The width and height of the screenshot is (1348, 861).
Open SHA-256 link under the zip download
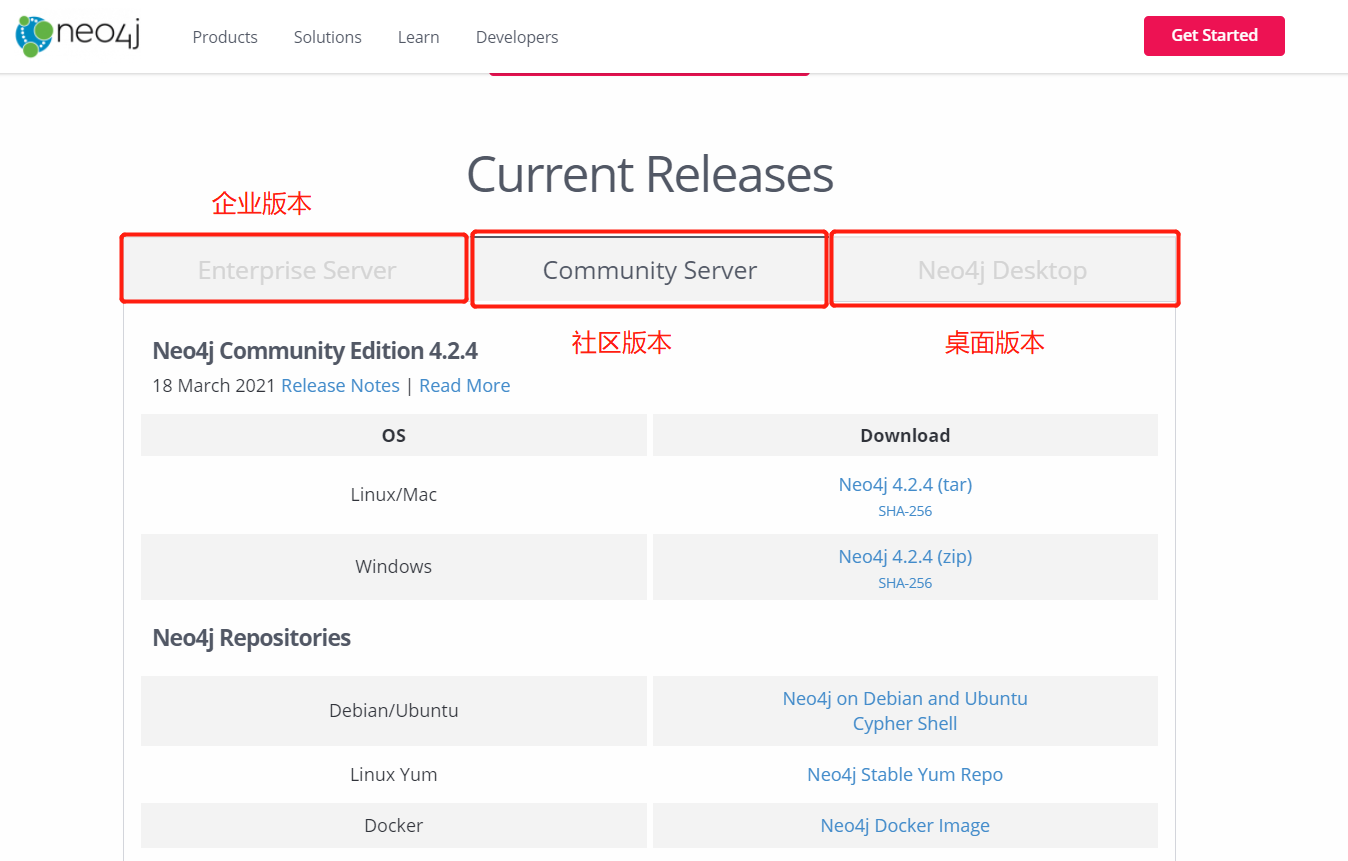905,583
